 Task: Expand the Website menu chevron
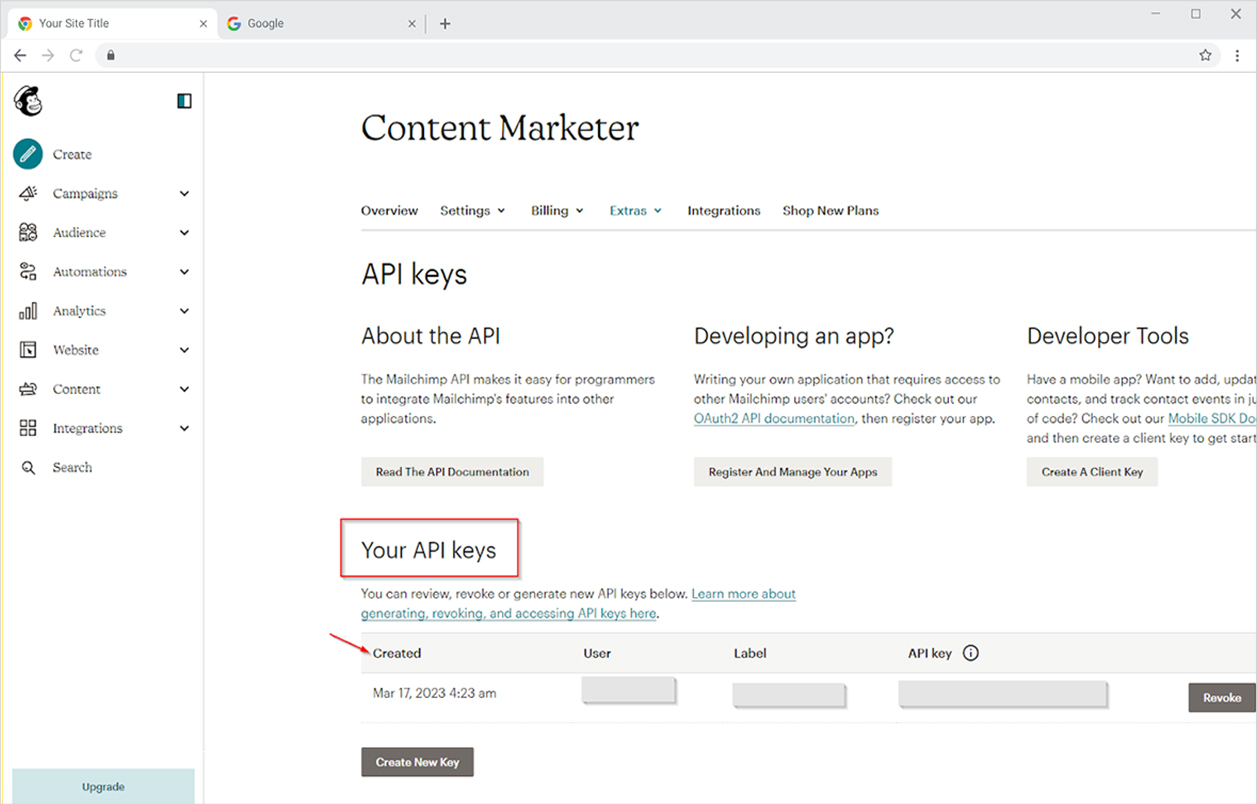[184, 350]
